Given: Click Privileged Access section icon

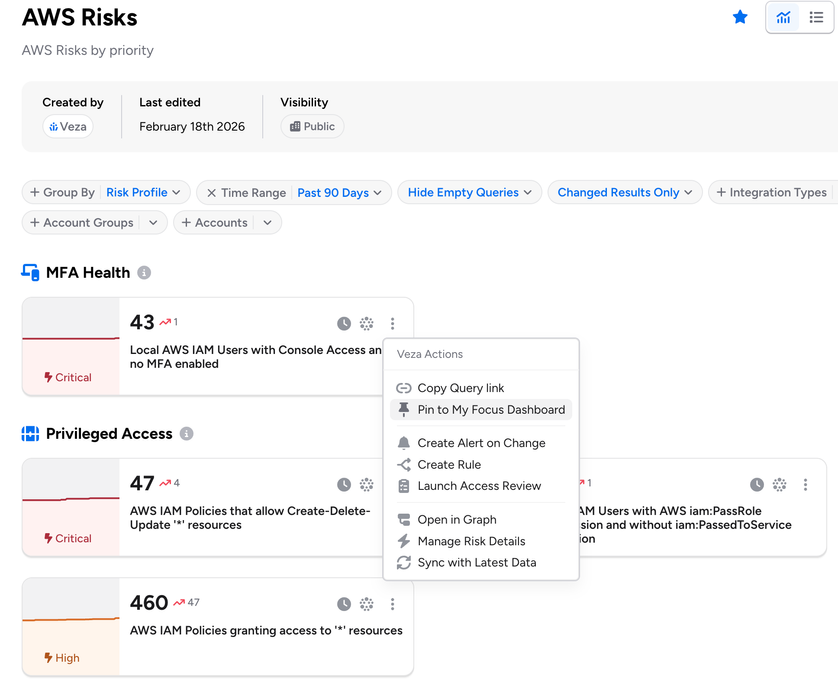Looking at the screenshot, I should (x=30, y=434).
